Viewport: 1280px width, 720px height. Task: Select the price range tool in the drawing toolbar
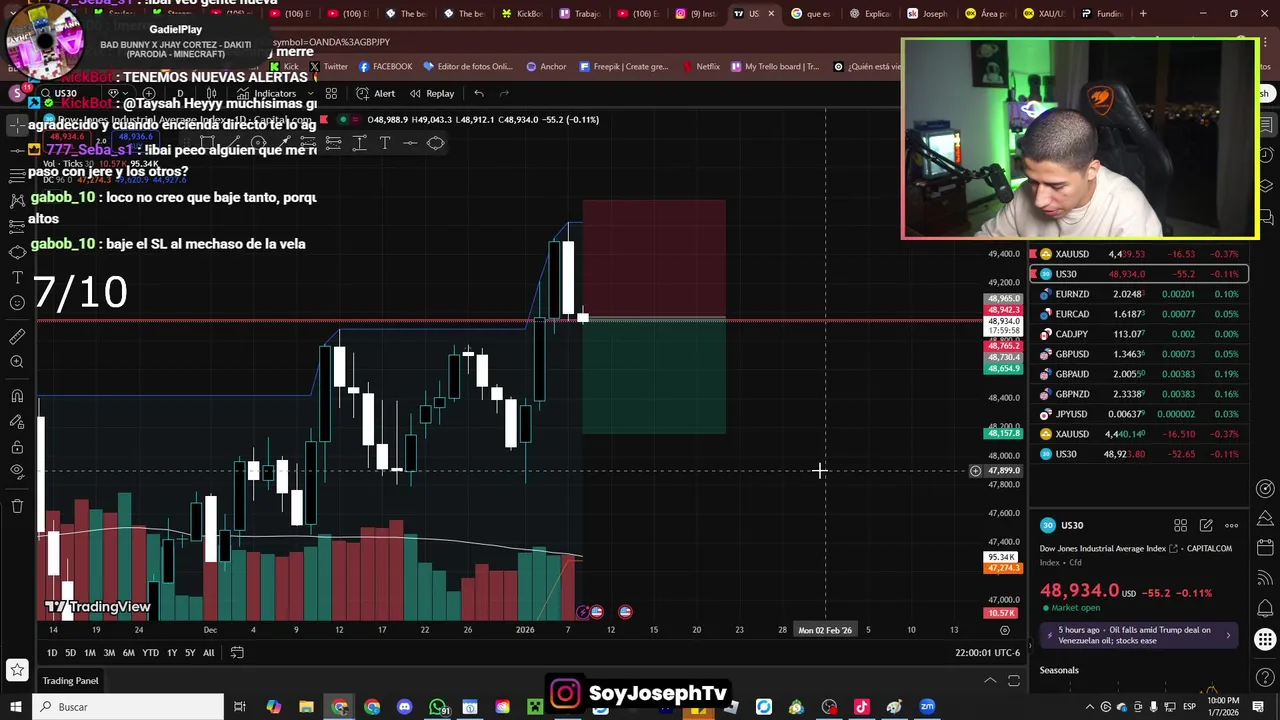pyautogui.click(x=359, y=143)
